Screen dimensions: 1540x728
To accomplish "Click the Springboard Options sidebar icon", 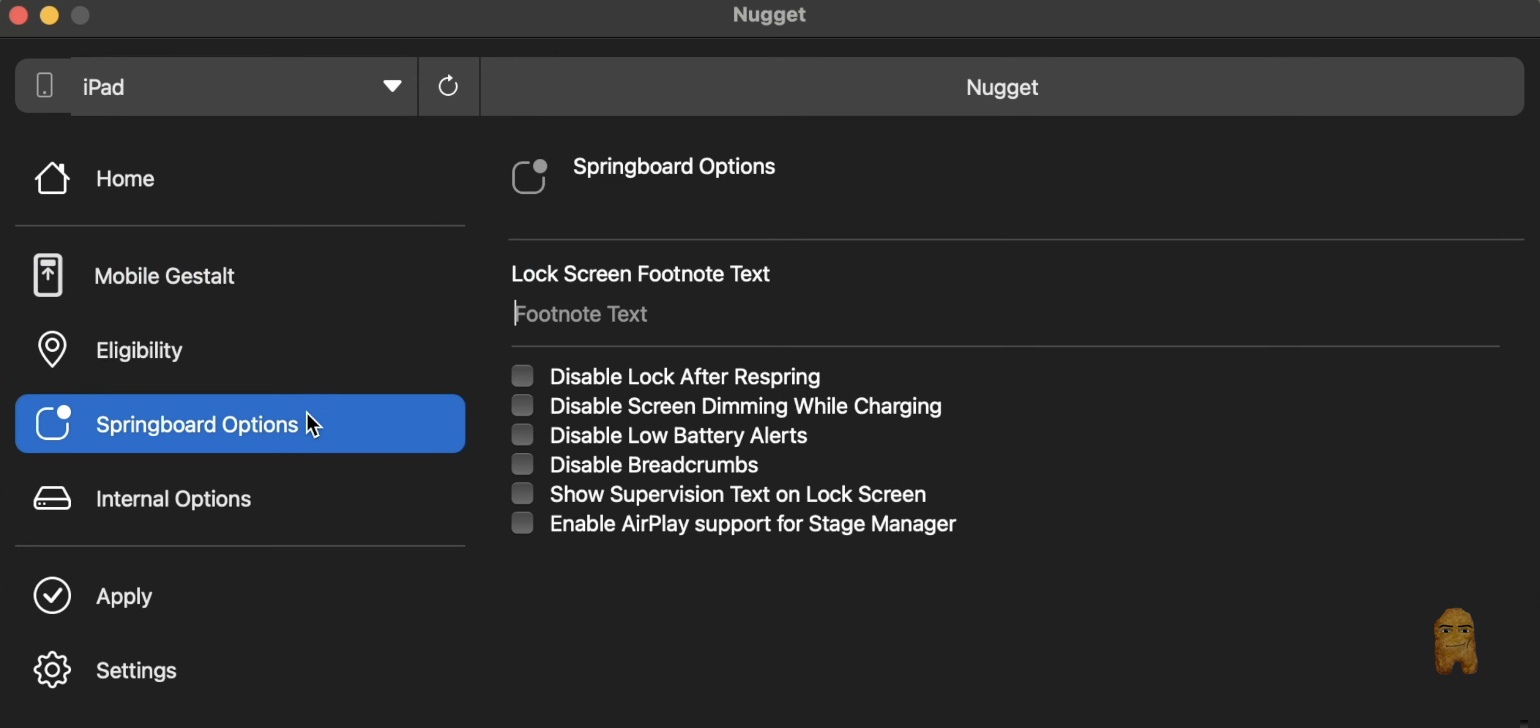I will click(x=53, y=423).
